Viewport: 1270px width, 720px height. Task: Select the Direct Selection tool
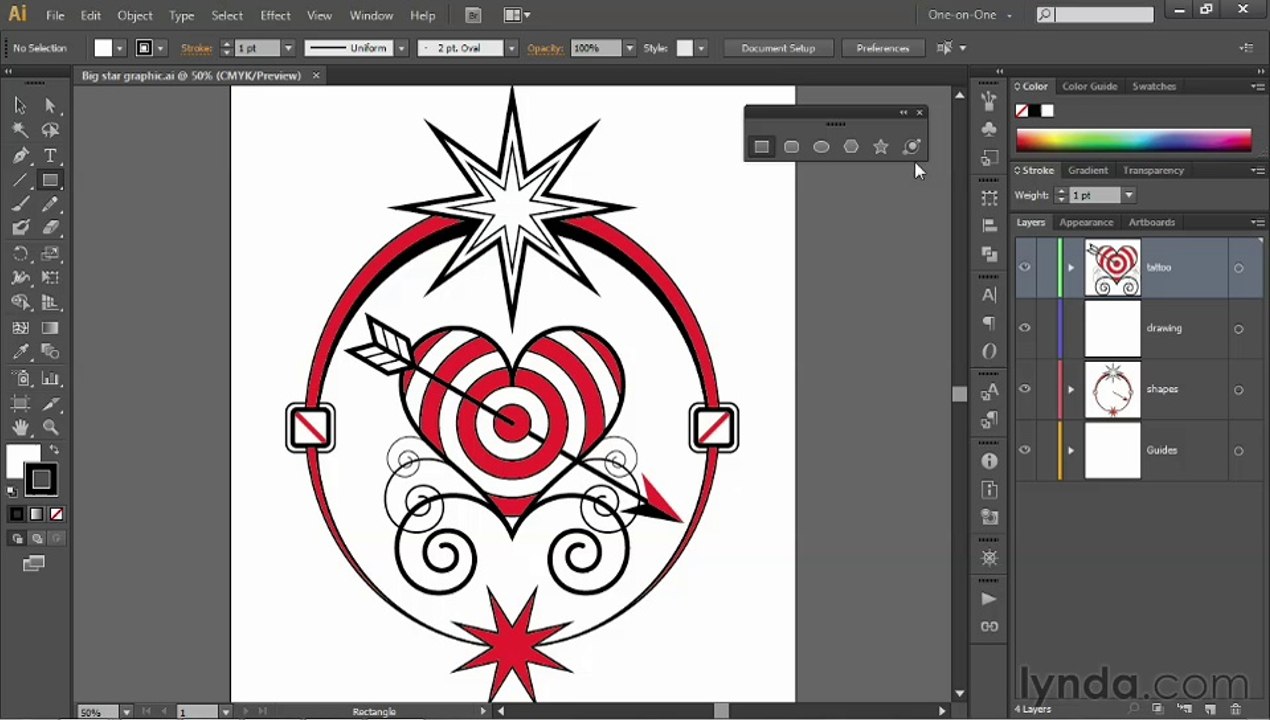tap(50, 106)
